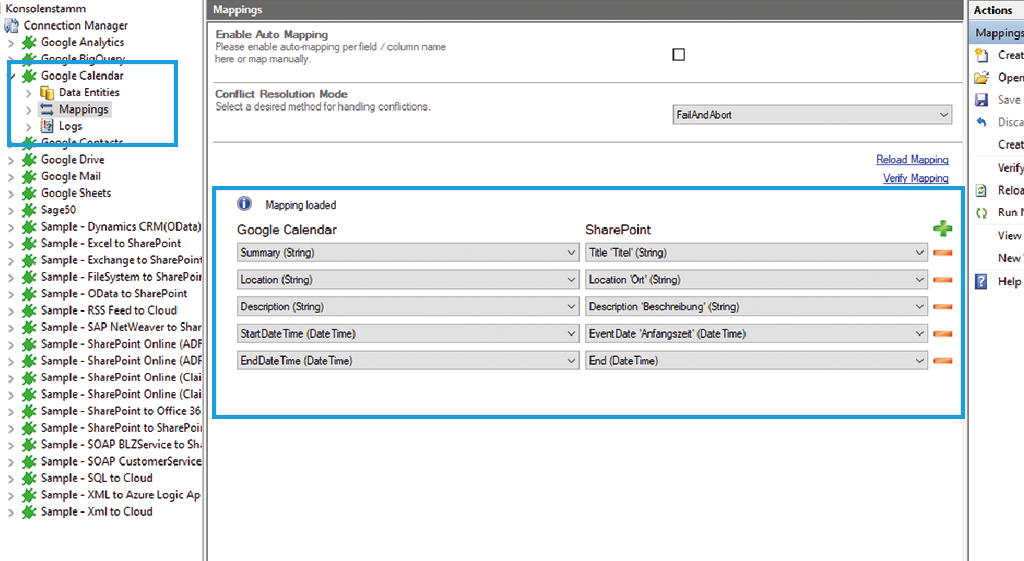Click the Verify Mapping link

click(x=915, y=178)
